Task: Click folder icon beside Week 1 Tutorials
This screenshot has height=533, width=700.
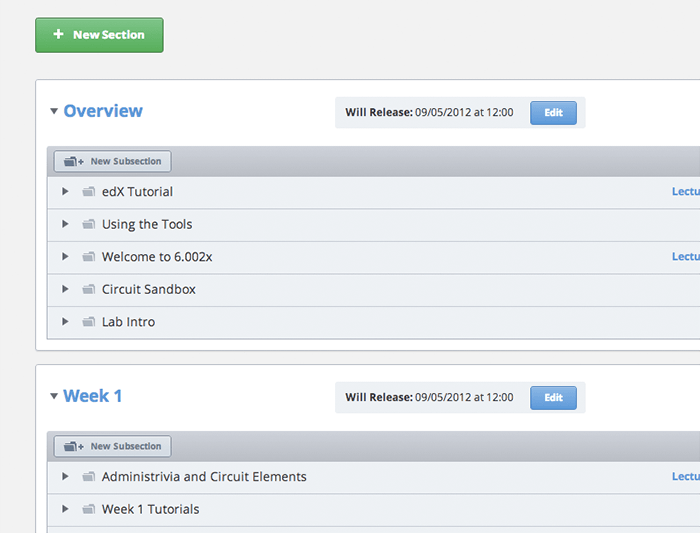Action: coord(88,509)
